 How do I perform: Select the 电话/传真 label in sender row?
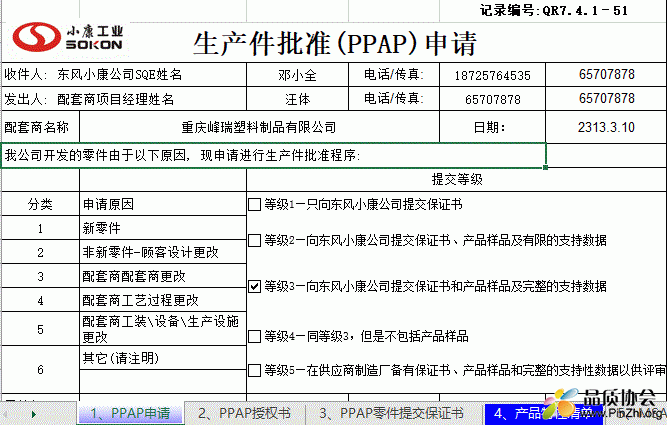click(394, 99)
